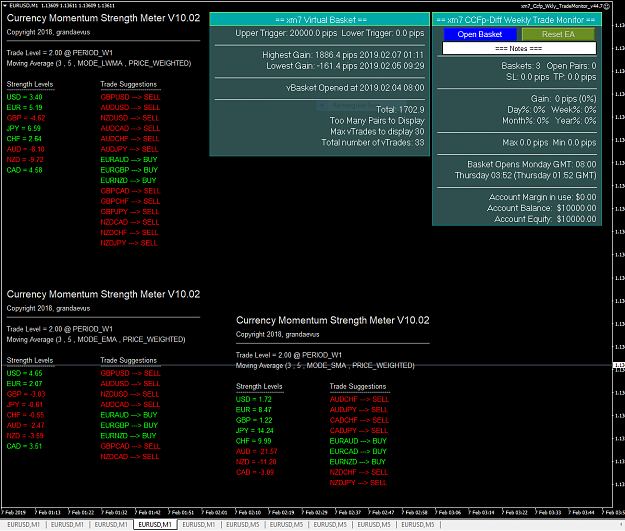Click the CHF = -0.55 strength level
The width and height of the screenshot is (625, 531).
coord(26,415)
